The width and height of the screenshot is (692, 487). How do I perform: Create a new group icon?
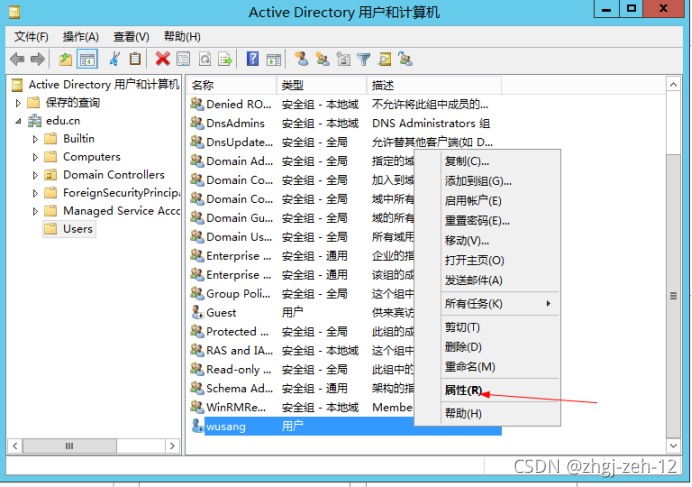(x=322, y=59)
